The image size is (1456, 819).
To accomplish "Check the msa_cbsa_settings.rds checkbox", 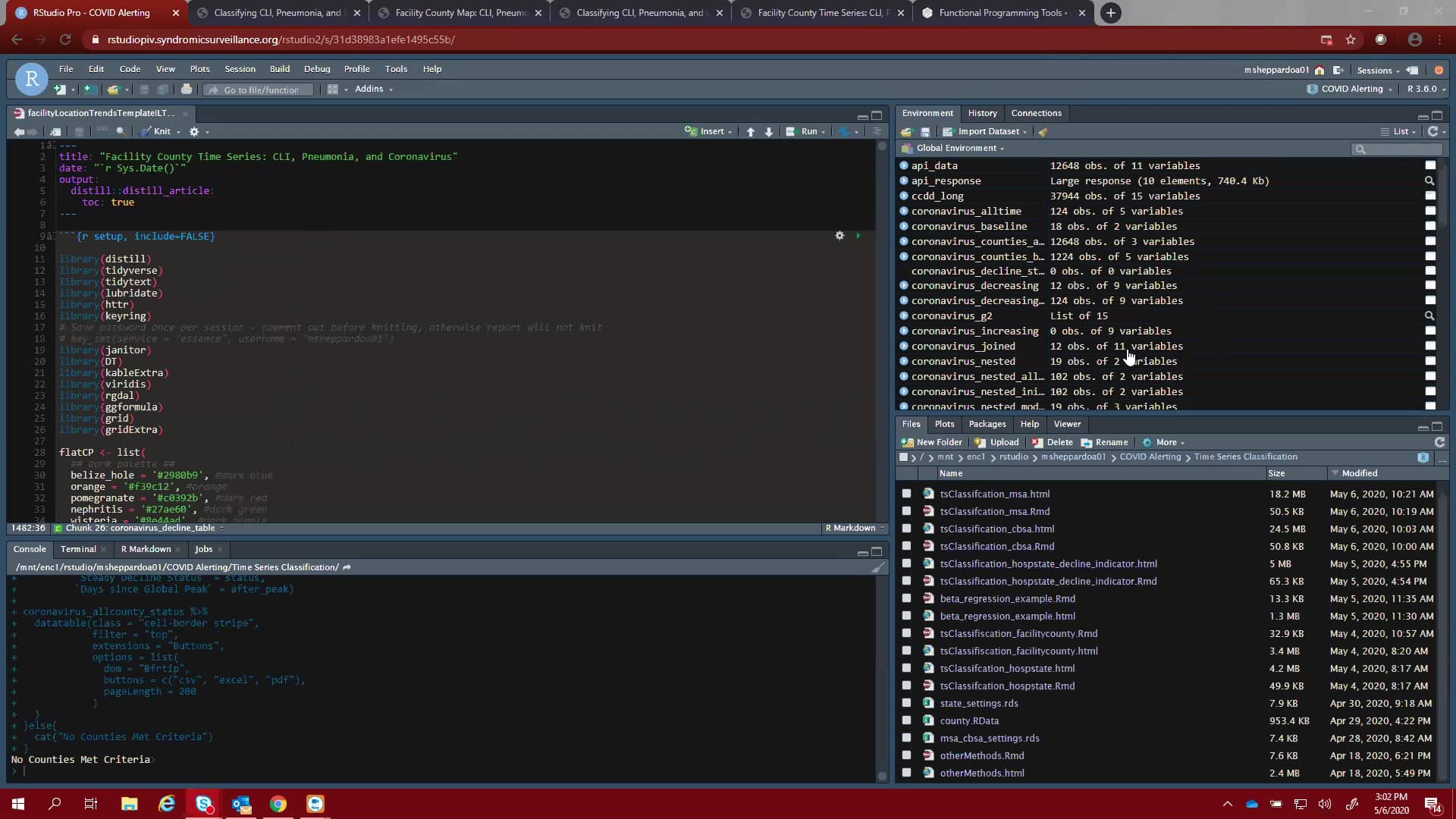I will pyautogui.click(x=906, y=738).
